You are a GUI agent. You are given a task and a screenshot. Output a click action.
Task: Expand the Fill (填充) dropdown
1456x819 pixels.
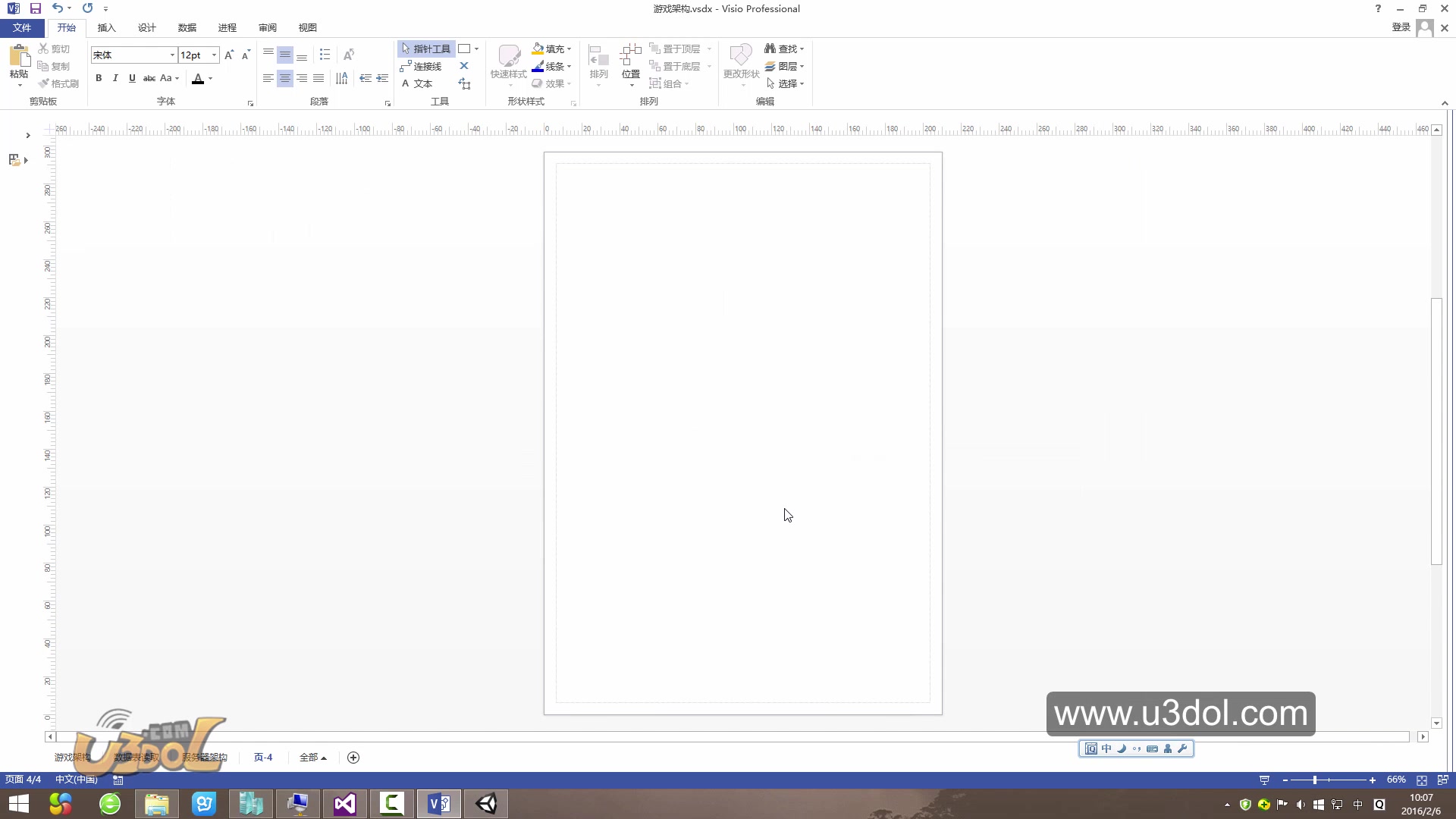[x=570, y=49]
